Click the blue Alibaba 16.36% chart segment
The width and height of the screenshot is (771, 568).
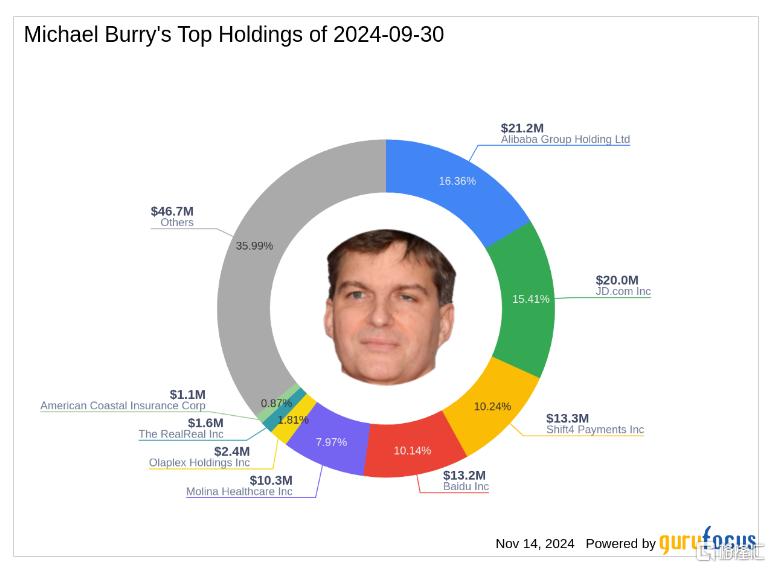click(457, 189)
